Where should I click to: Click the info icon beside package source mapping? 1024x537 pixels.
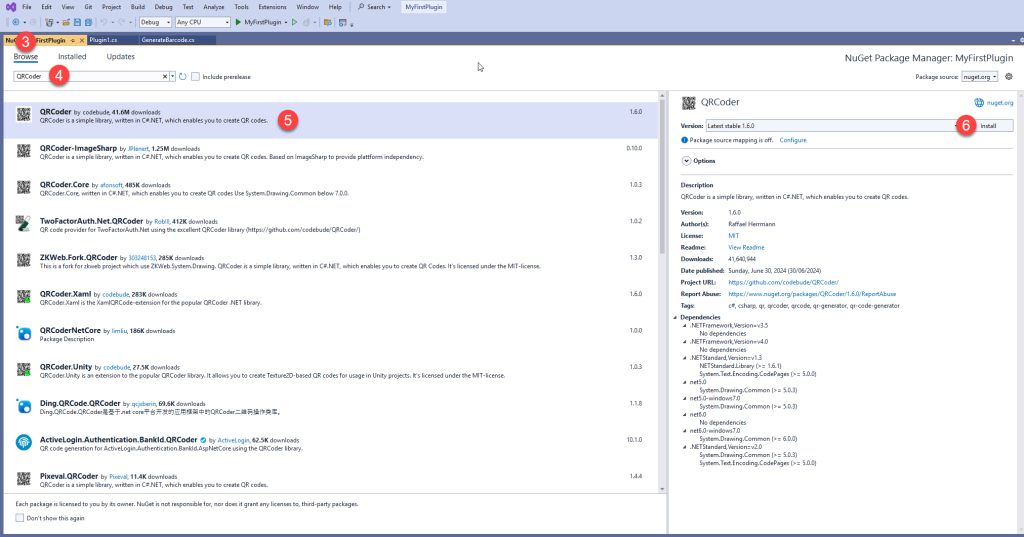click(x=684, y=140)
